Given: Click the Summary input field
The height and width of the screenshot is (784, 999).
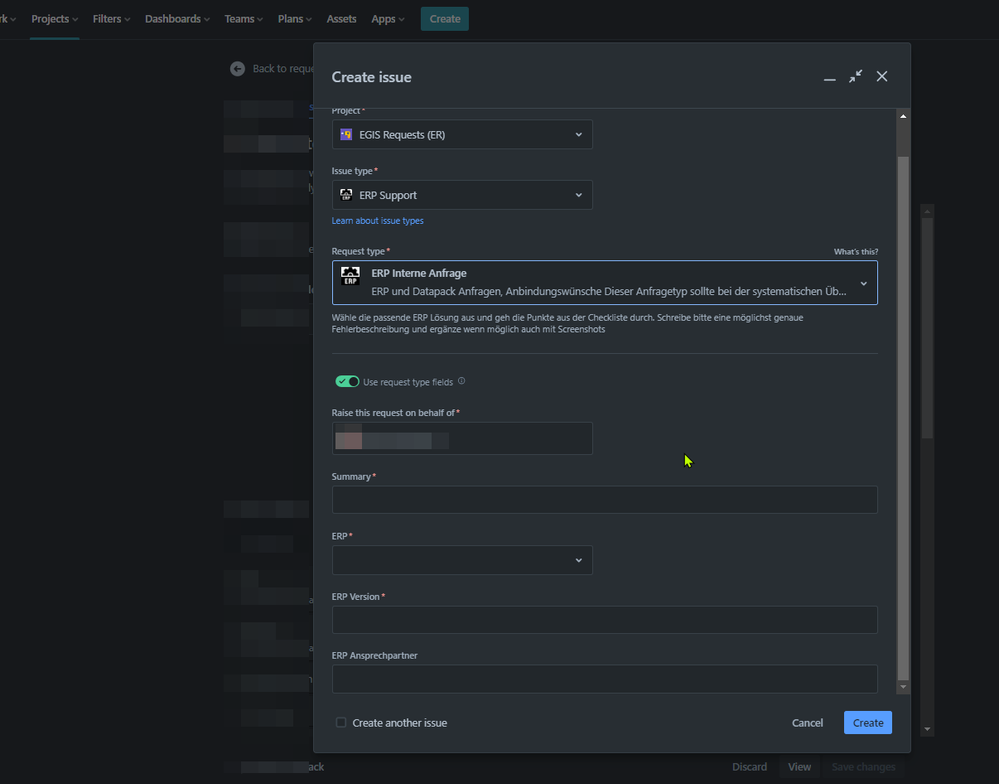Looking at the screenshot, I should (x=605, y=499).
